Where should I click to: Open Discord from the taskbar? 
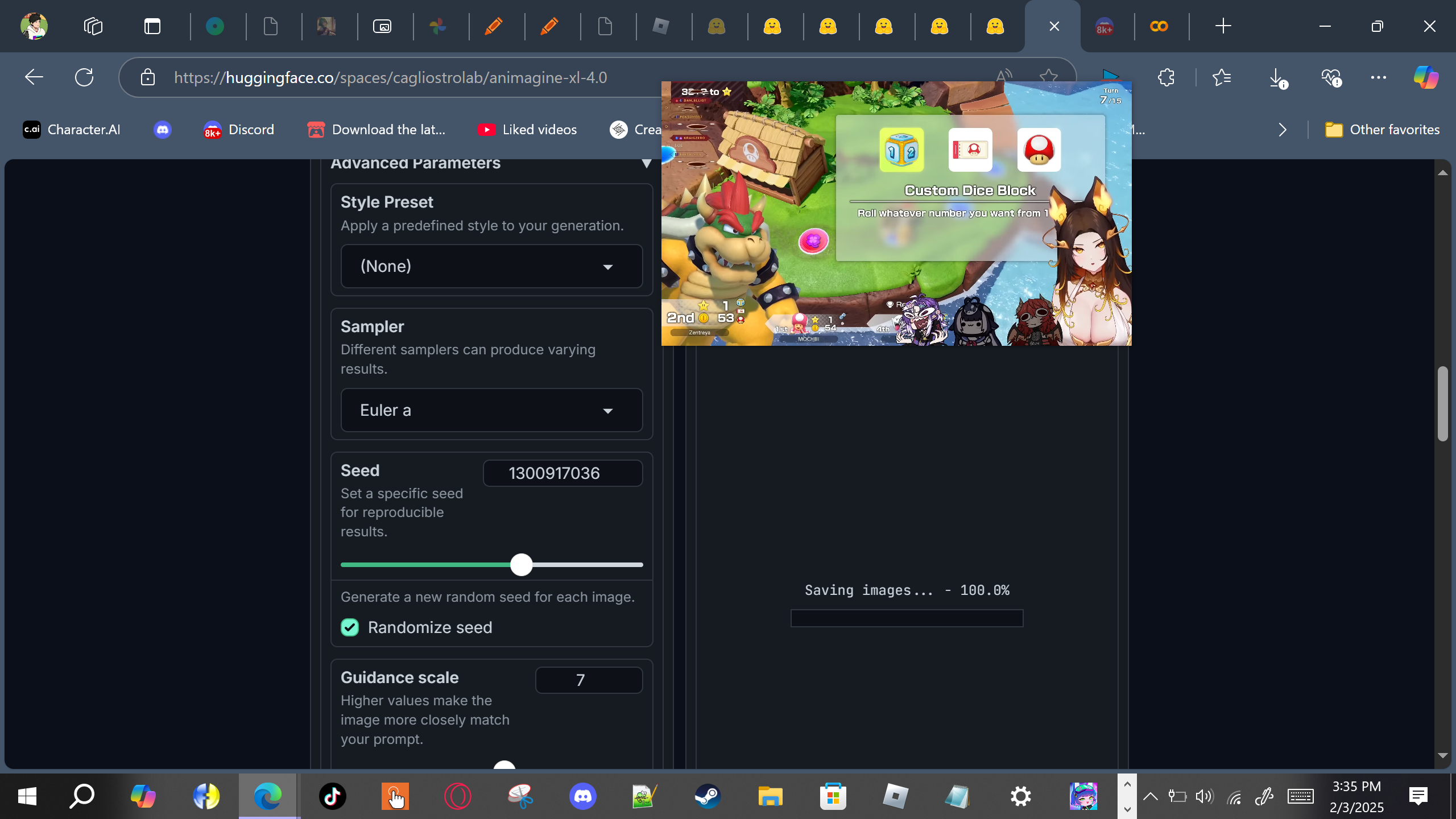[582, 796]
